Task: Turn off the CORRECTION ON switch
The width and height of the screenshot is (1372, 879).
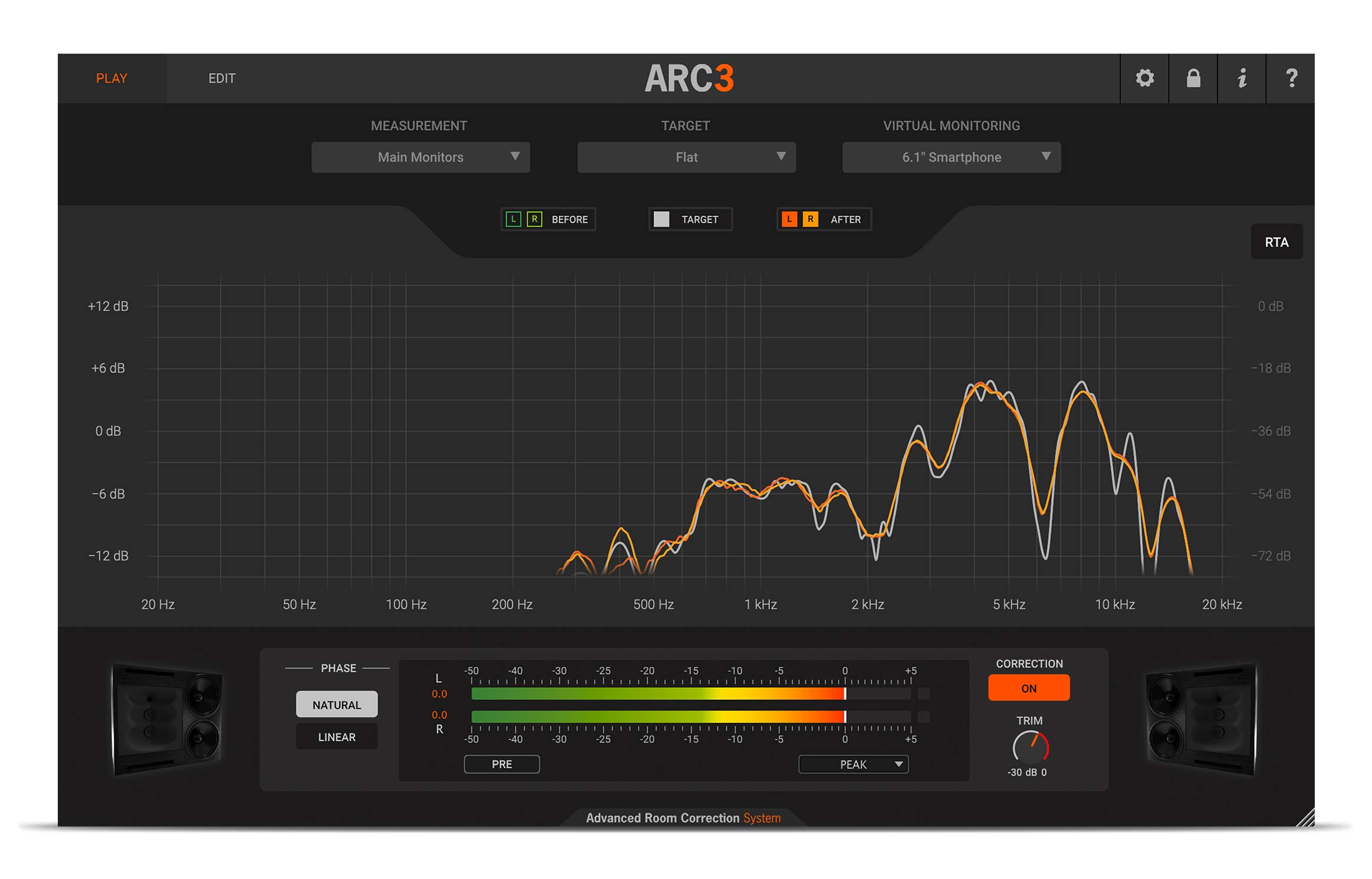Action: (1029, 688)
